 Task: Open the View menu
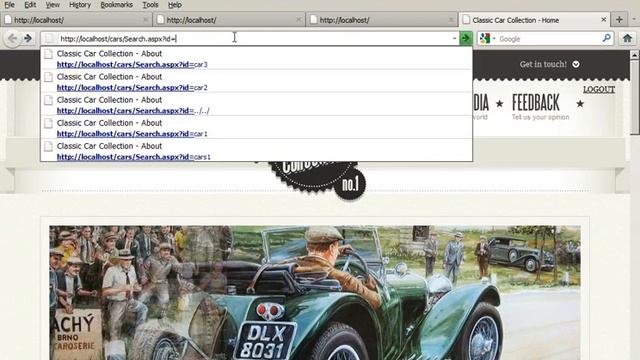52,5
